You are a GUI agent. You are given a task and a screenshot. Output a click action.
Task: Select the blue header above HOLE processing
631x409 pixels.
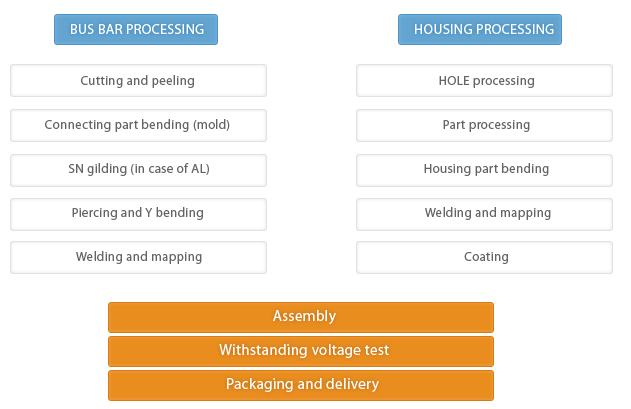pyautogui.click(x=480, y=29)
